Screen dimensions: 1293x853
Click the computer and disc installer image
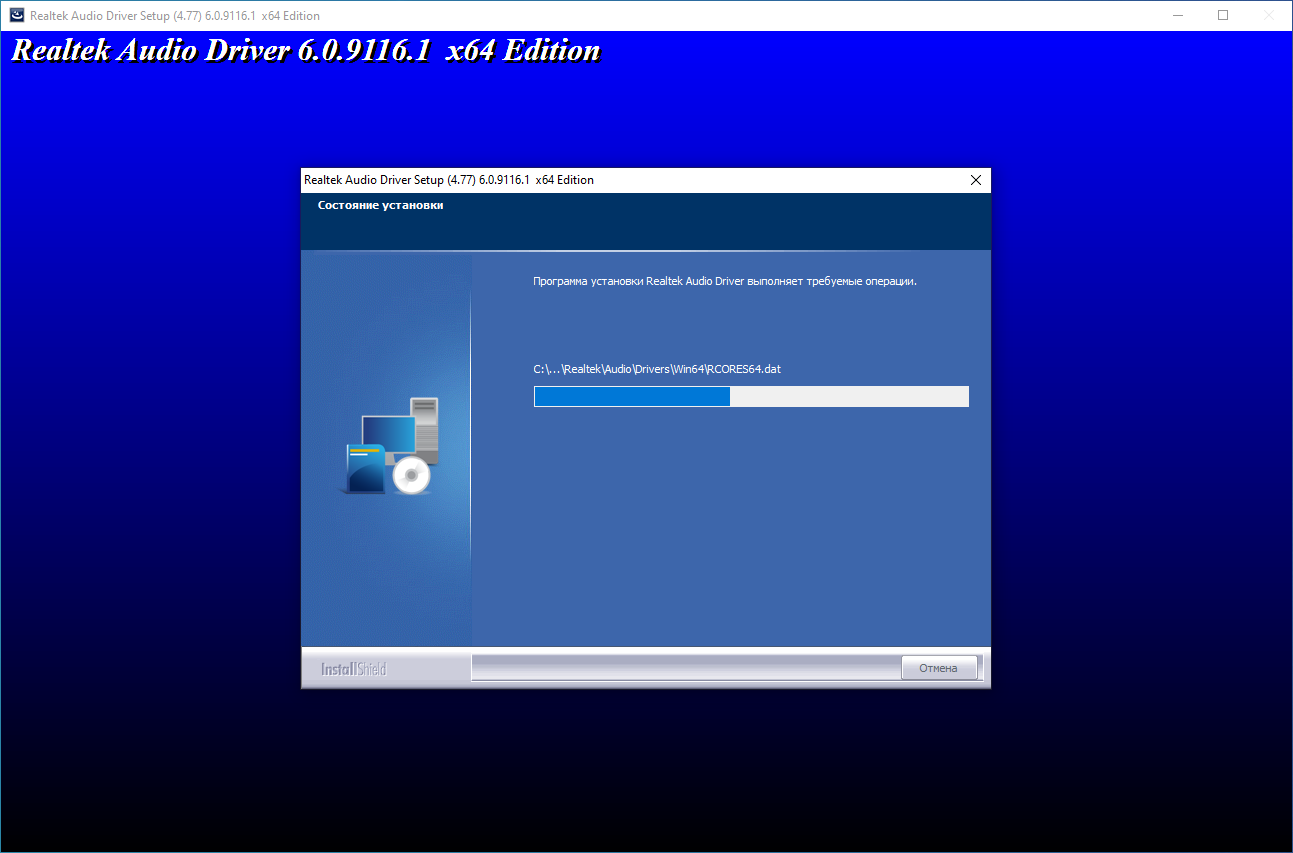(389, 445)
